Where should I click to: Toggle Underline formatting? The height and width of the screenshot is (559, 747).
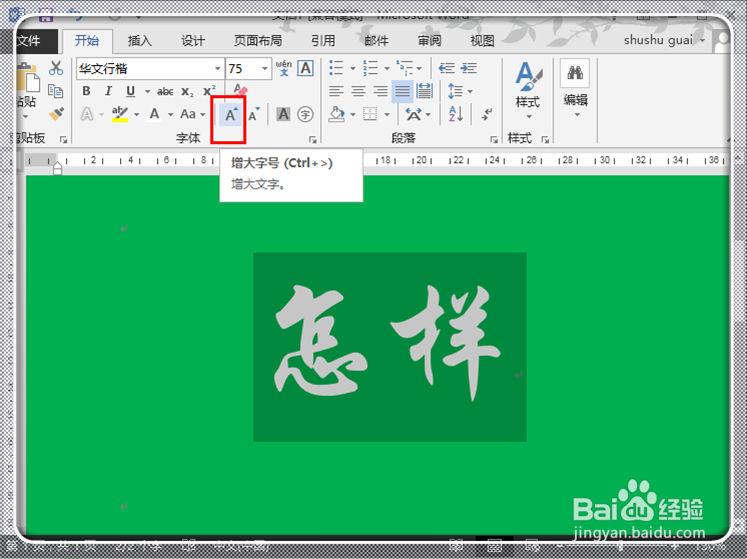(130, 91)
